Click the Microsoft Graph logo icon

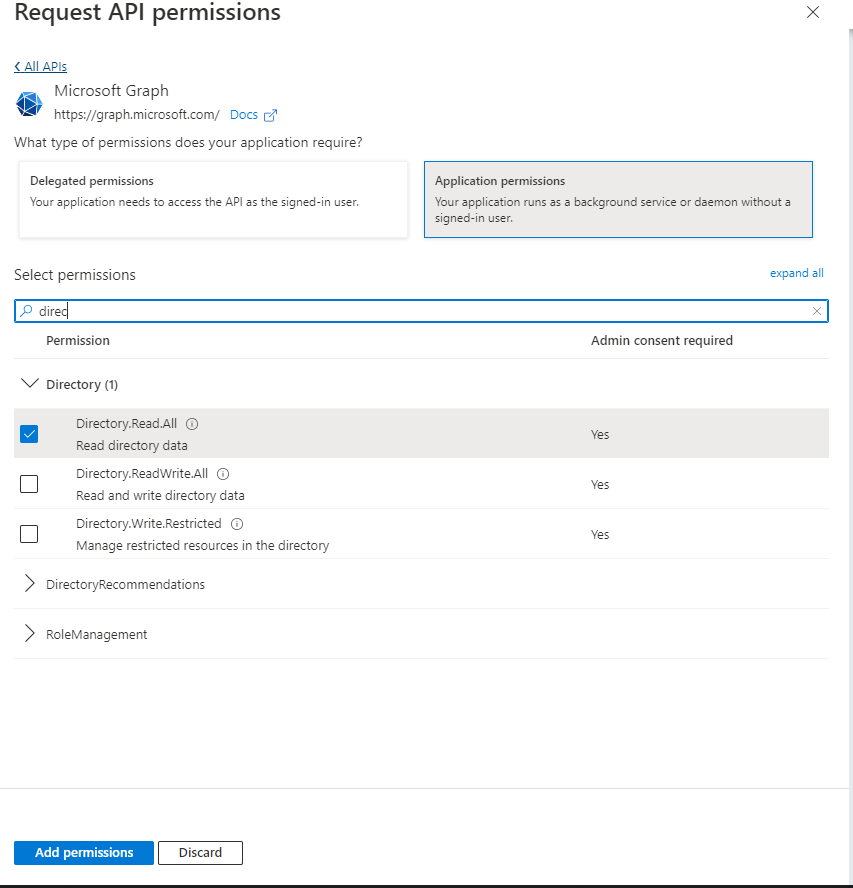30,103
